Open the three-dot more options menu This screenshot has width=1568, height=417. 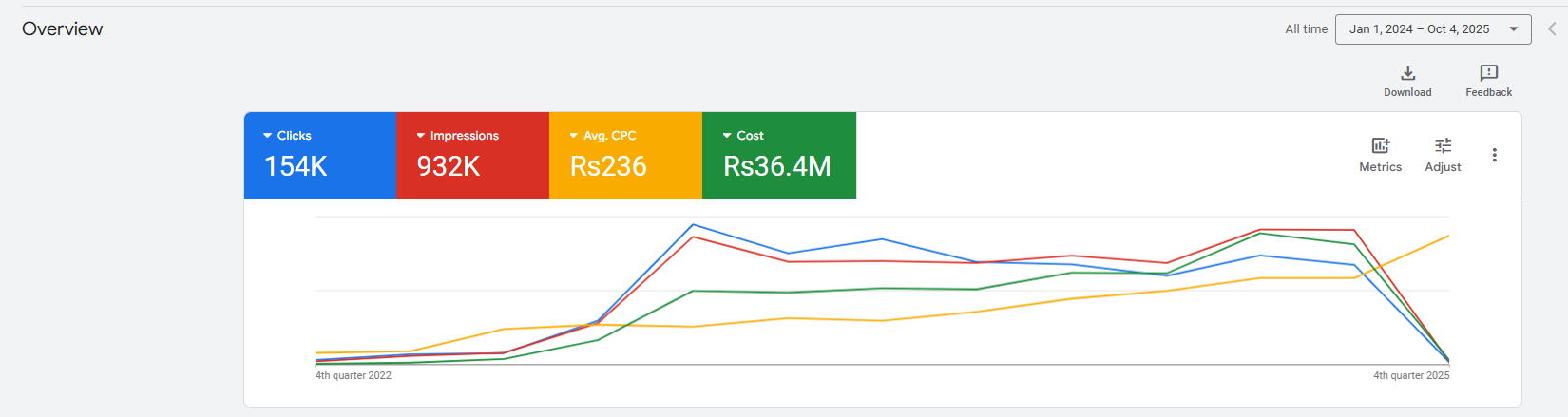point(1494,155)
